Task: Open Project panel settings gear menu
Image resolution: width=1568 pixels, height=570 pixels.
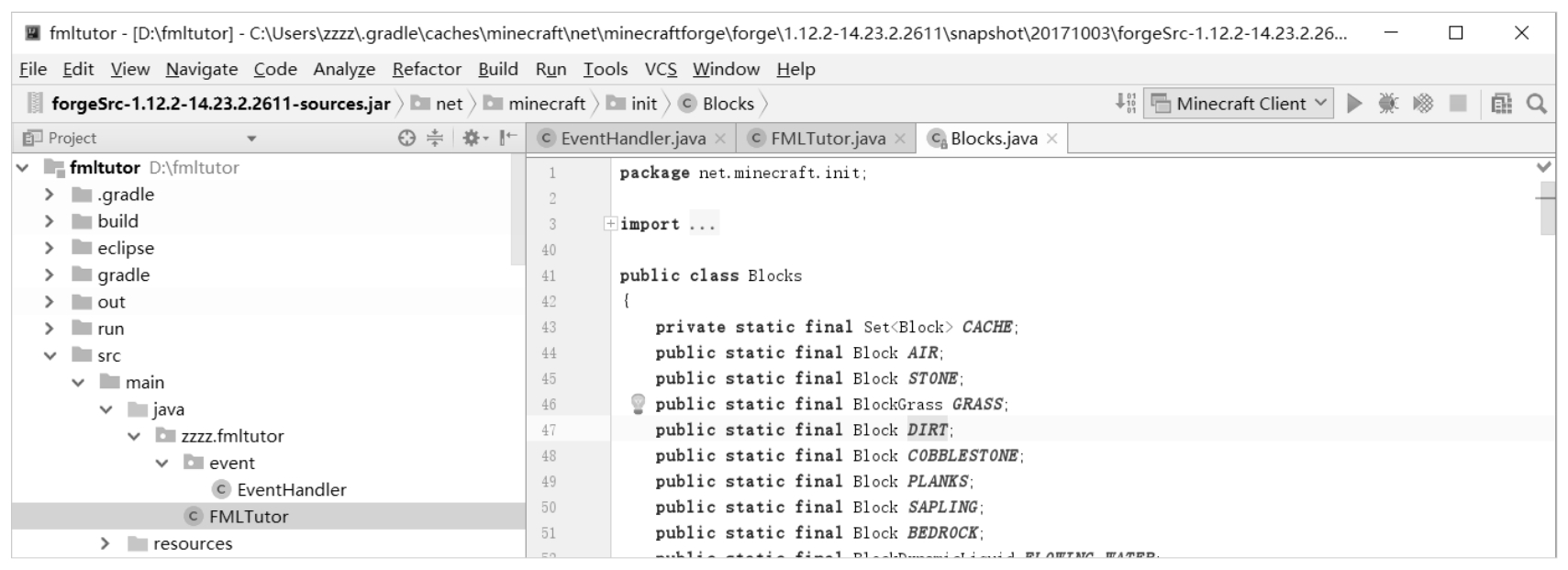Action: pos(473,138)
